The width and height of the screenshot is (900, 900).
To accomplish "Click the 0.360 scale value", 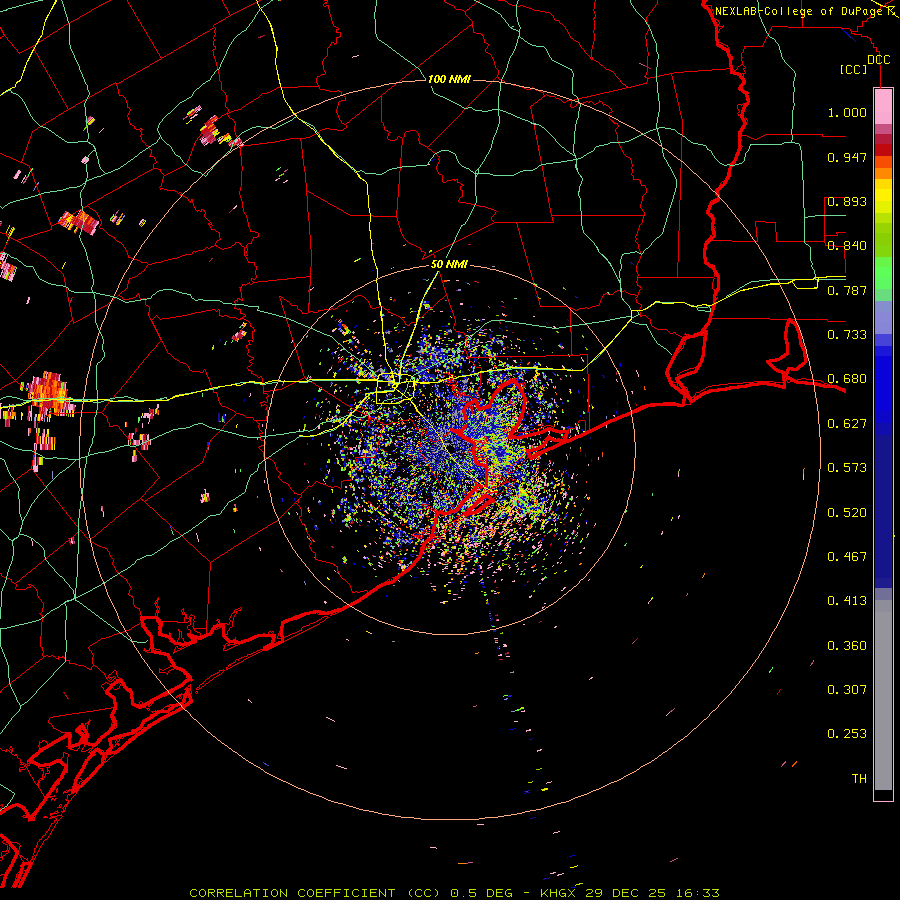I will point(847,646).
